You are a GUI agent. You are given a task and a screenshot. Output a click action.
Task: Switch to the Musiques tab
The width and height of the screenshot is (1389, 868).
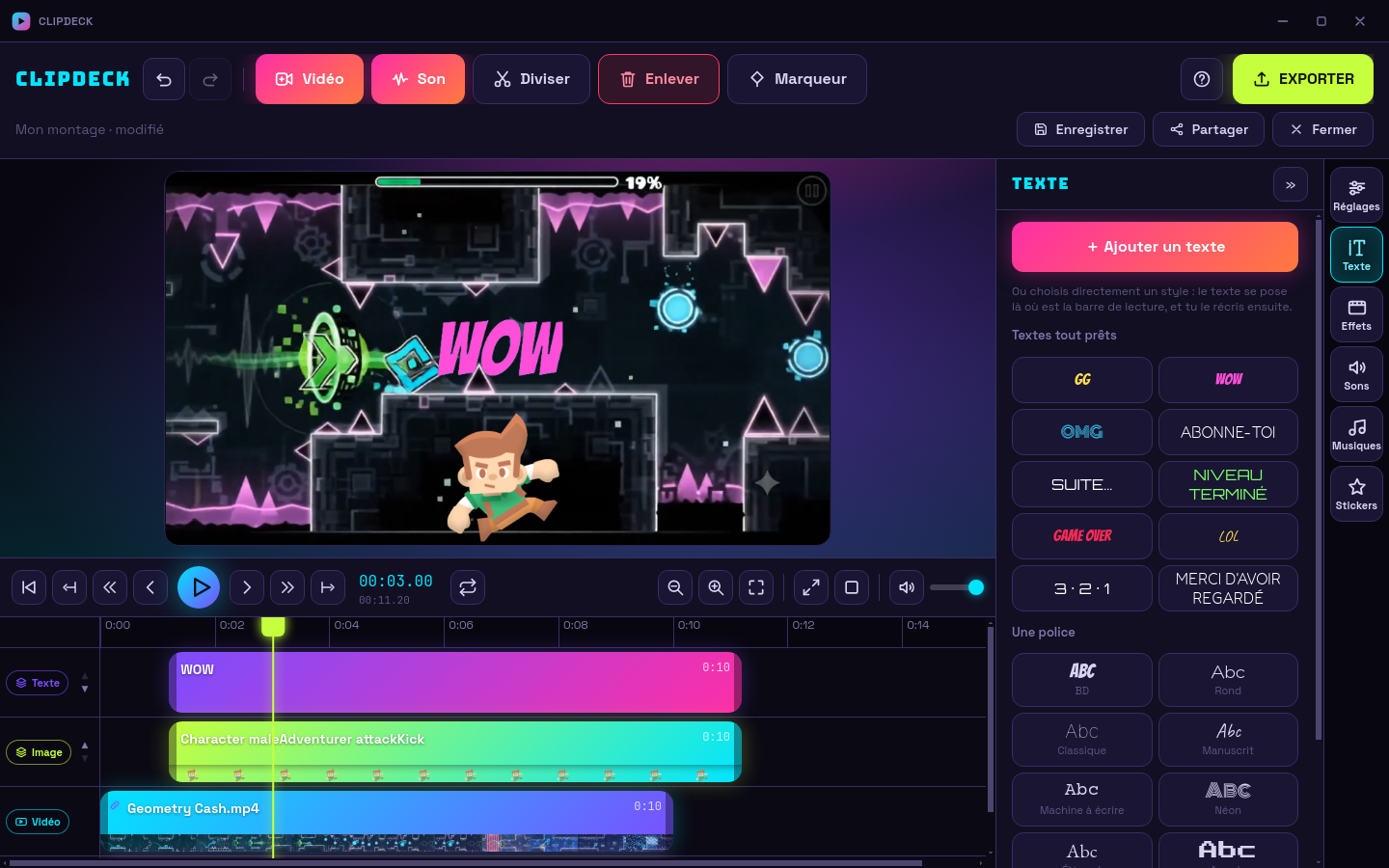1356,434
